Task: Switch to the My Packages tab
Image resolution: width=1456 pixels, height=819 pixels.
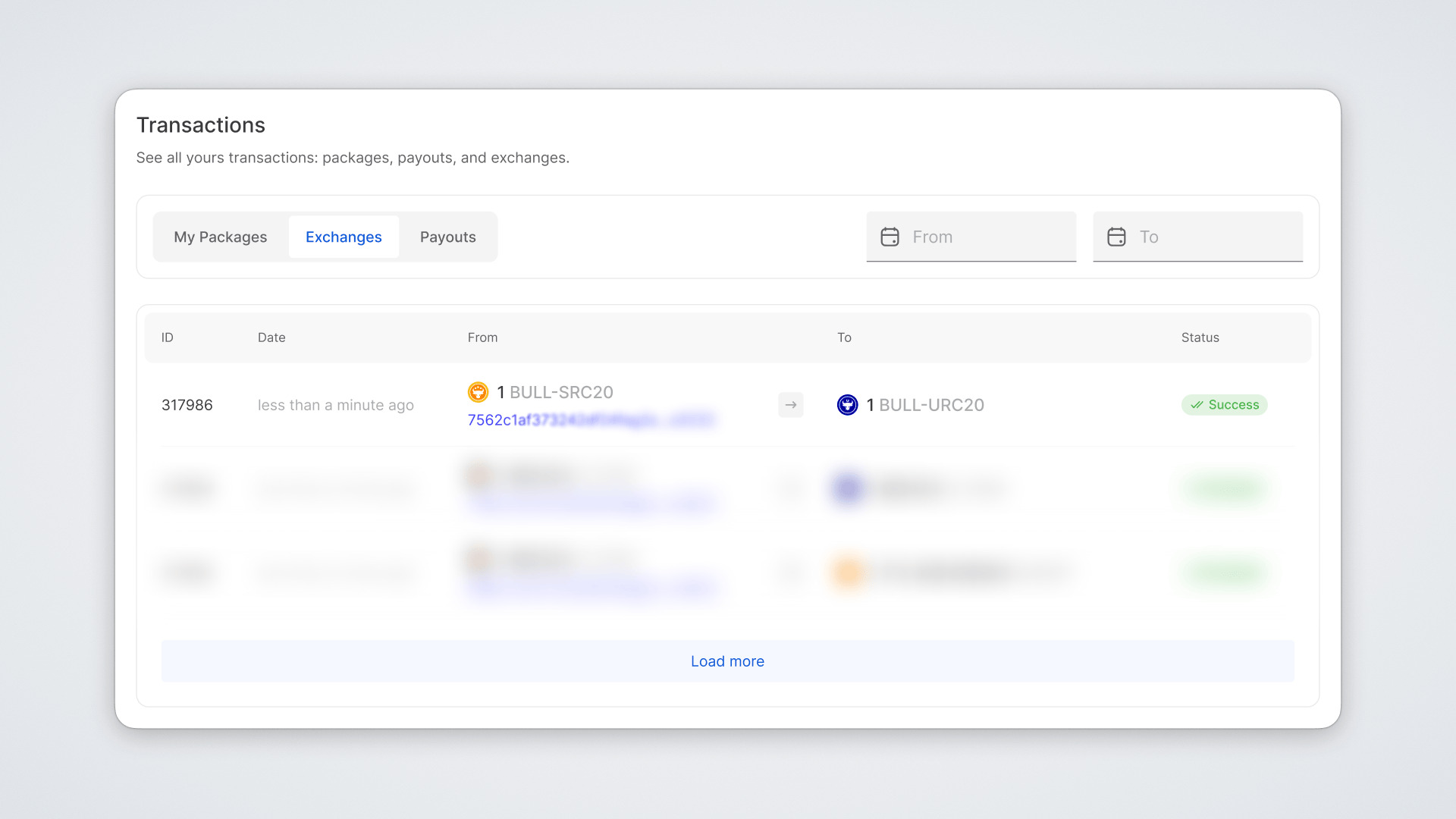Action: pos(220,237)
